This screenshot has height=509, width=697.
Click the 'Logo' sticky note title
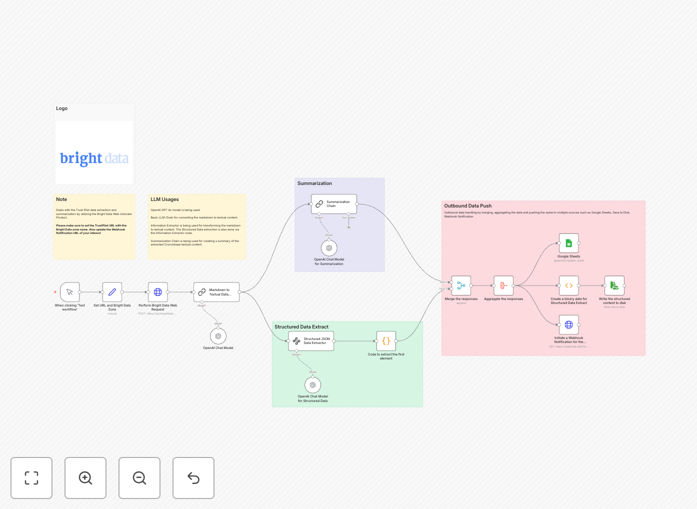(62, 108)
